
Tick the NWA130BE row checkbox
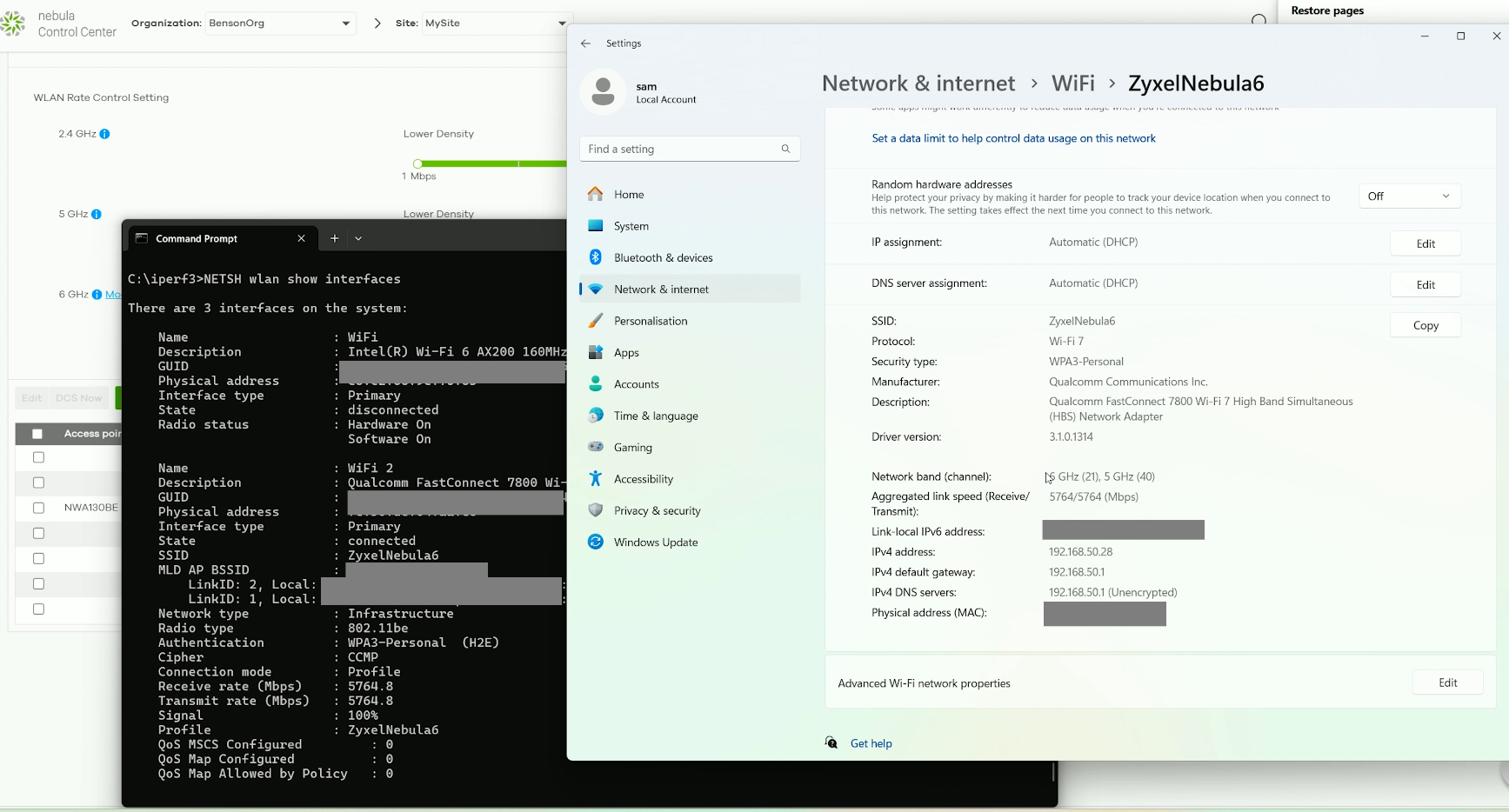click(x=38, y=508)
